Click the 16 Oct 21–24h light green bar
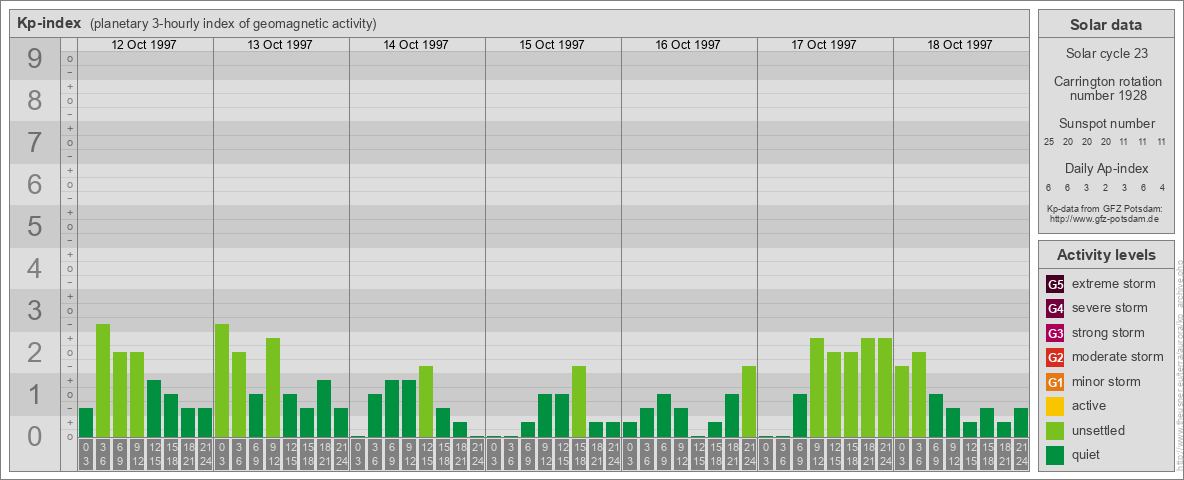The image size is (1184, 480). point(749,402)
